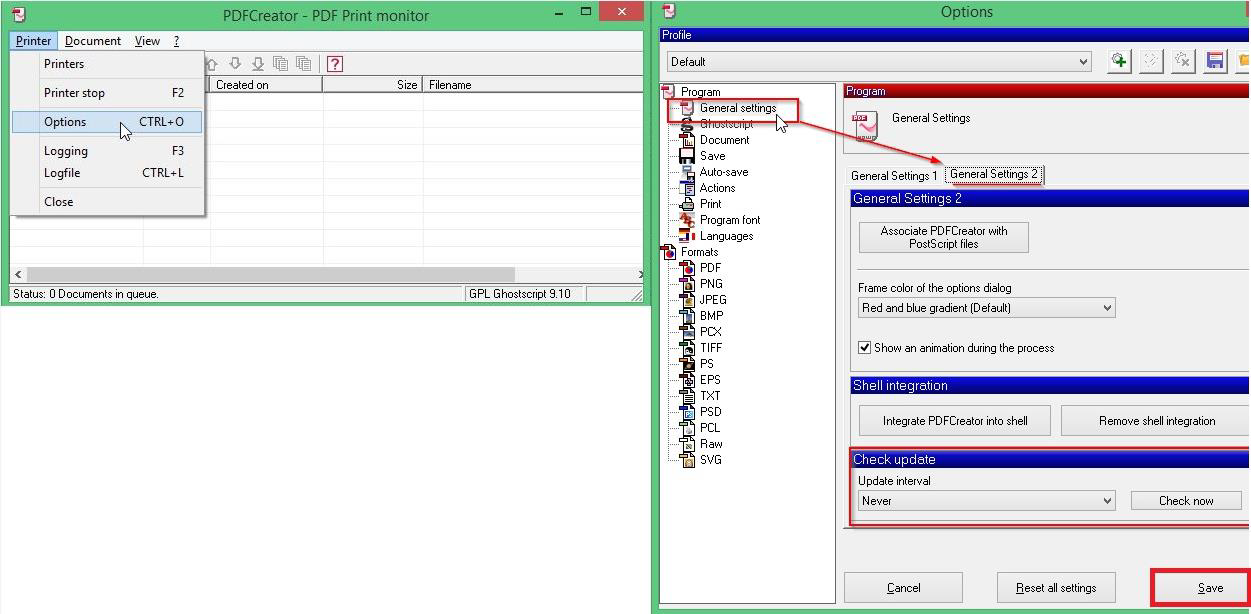
Task: Click the Reset all settings button
Action: coord(1056,588)
